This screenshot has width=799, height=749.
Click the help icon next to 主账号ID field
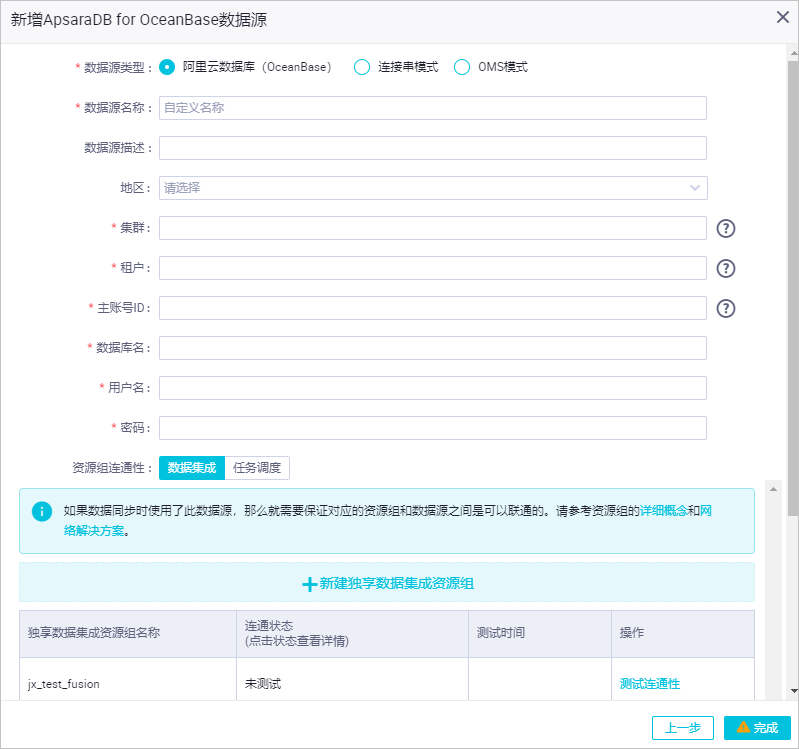[726, 308]
